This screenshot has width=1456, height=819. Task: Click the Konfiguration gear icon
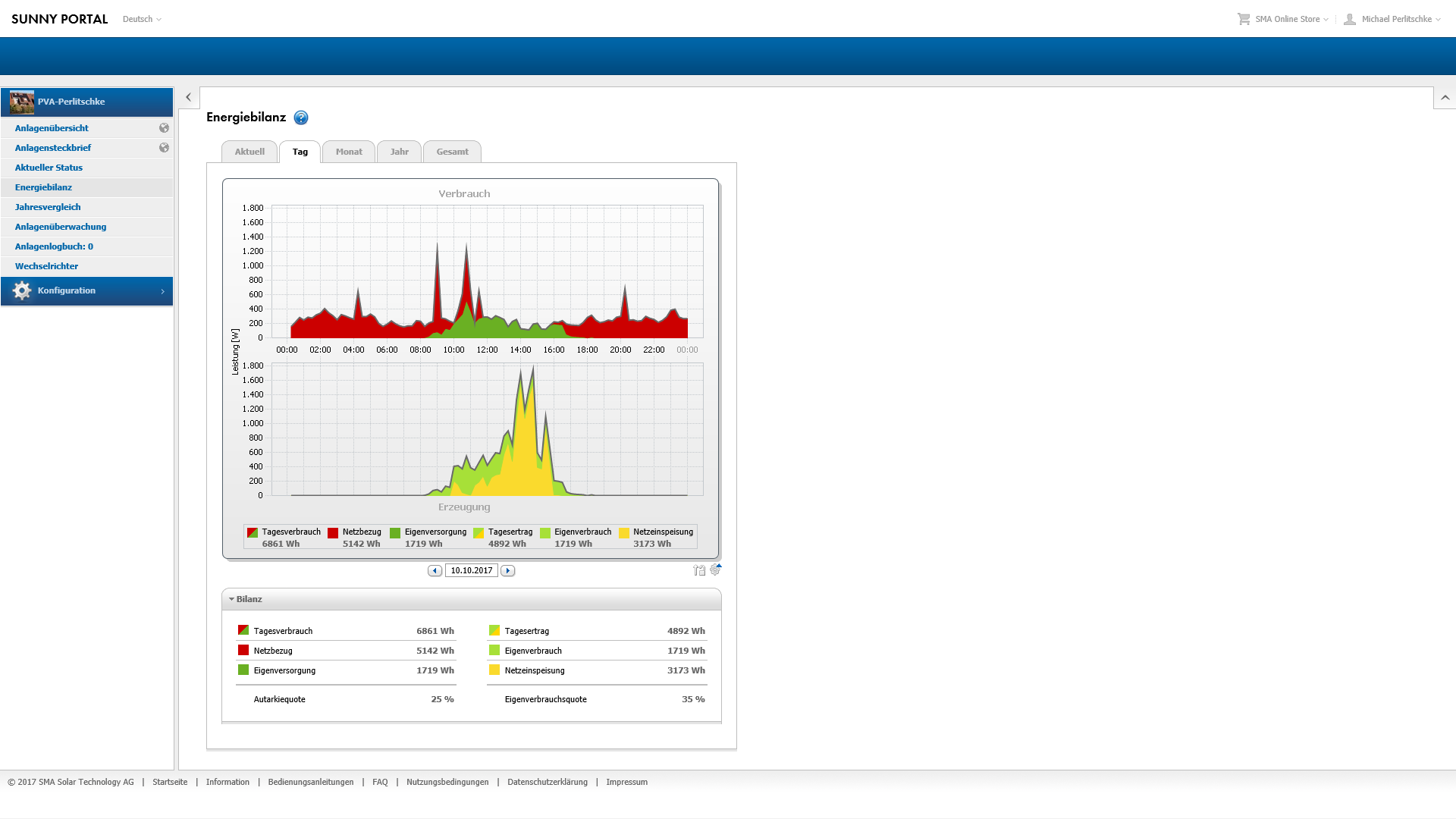pos(22,291)
